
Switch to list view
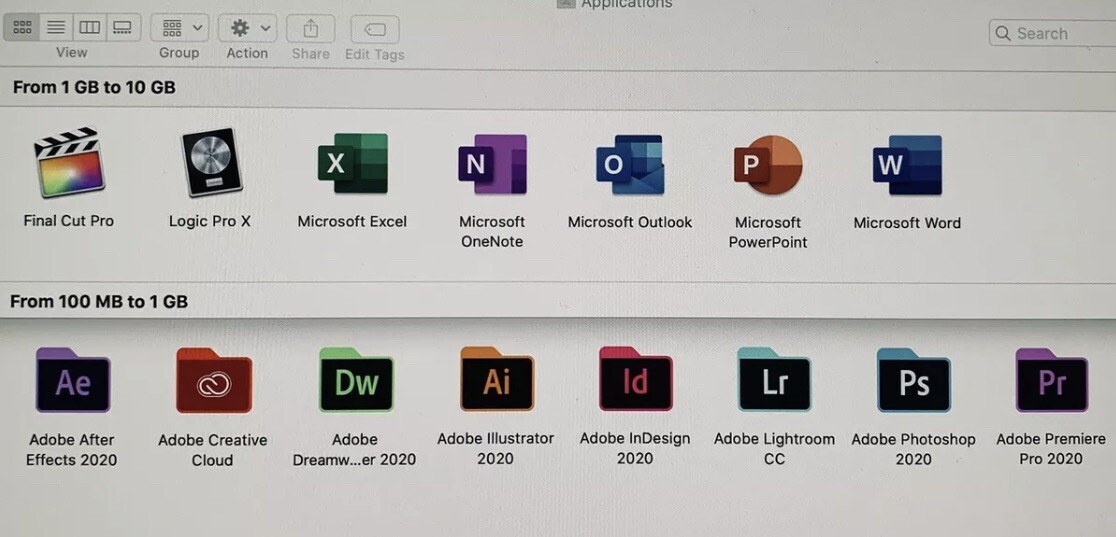[x=56, y=27]
